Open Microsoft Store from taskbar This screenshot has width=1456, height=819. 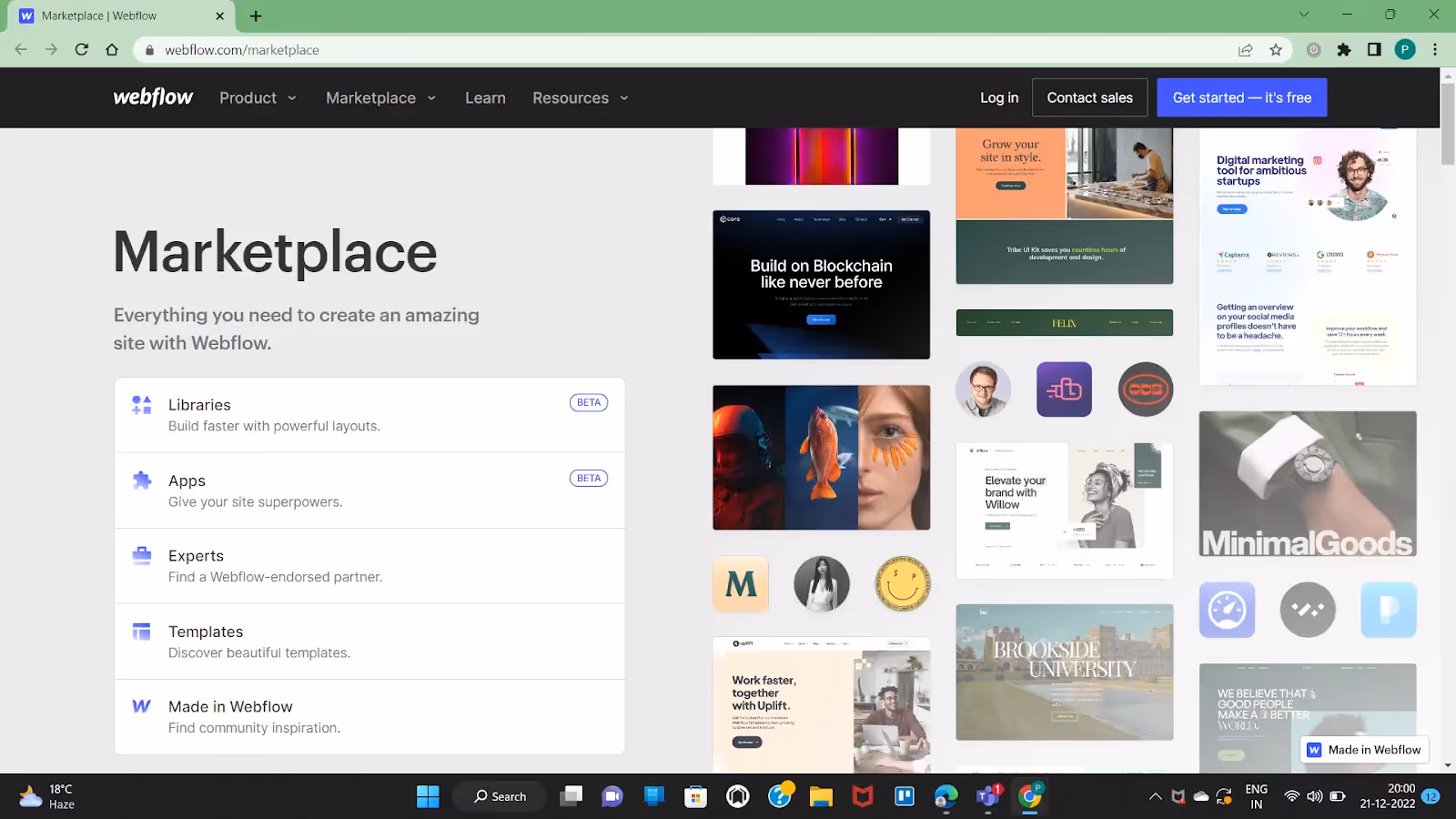pos(696,796)
